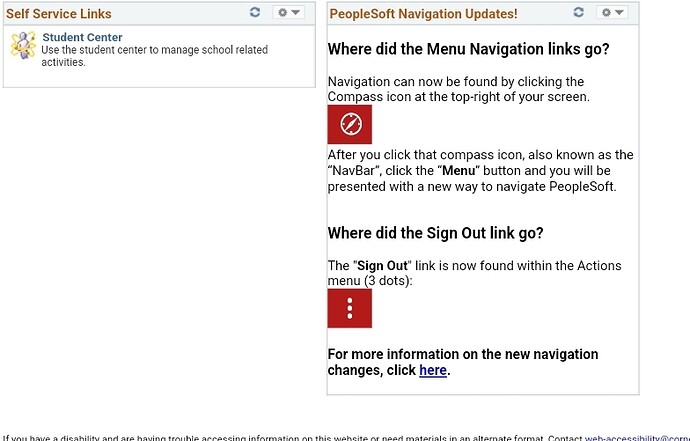Open the Student Center link
The width and height of the screenshot is (690, 441).
pos(82,37)
